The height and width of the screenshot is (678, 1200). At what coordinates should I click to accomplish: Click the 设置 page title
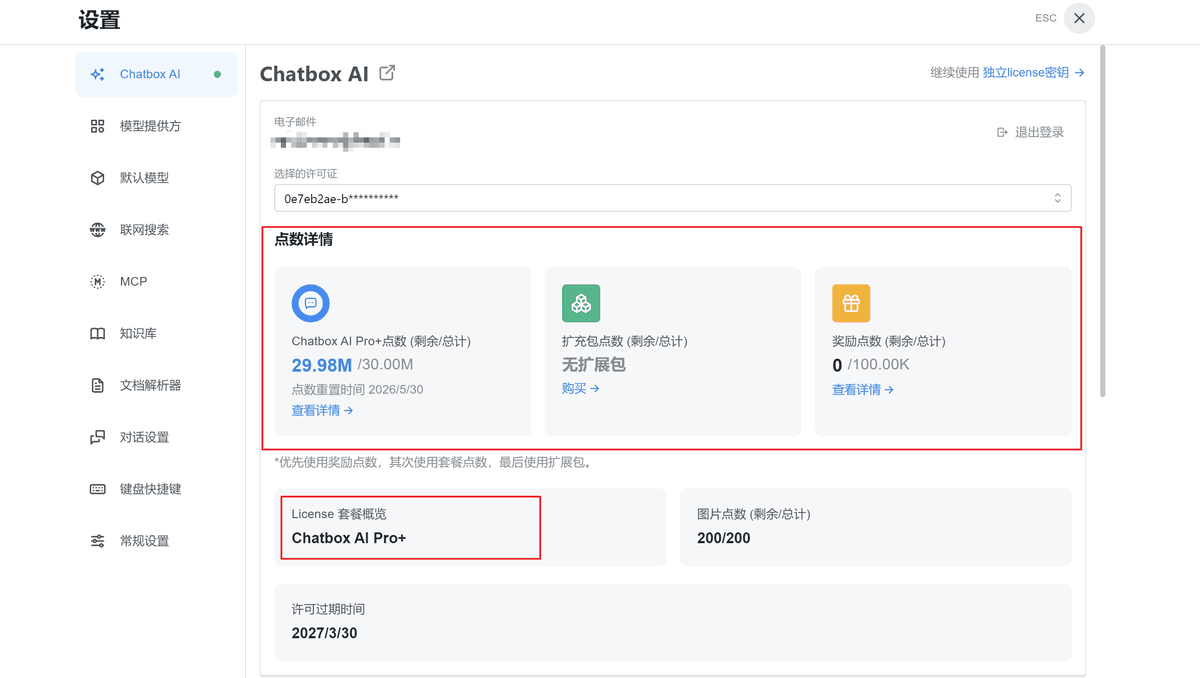[99, 20]
